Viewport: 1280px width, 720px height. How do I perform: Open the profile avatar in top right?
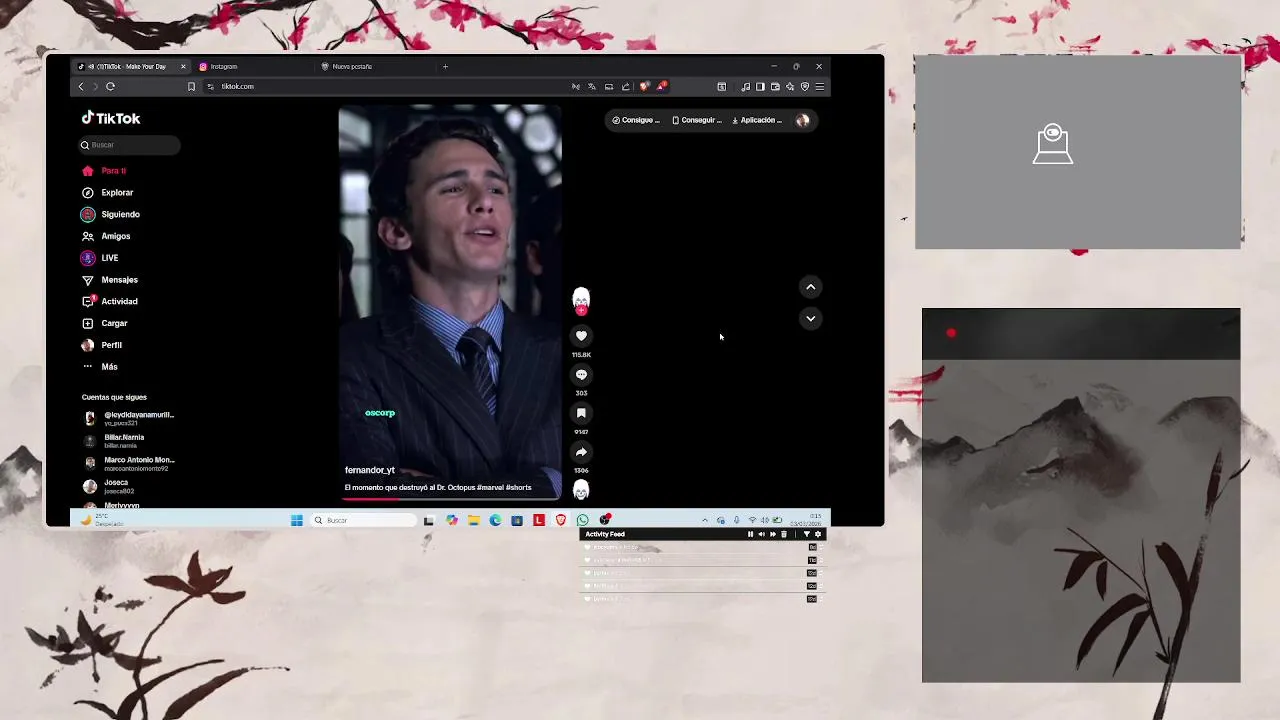click(802, 120)
